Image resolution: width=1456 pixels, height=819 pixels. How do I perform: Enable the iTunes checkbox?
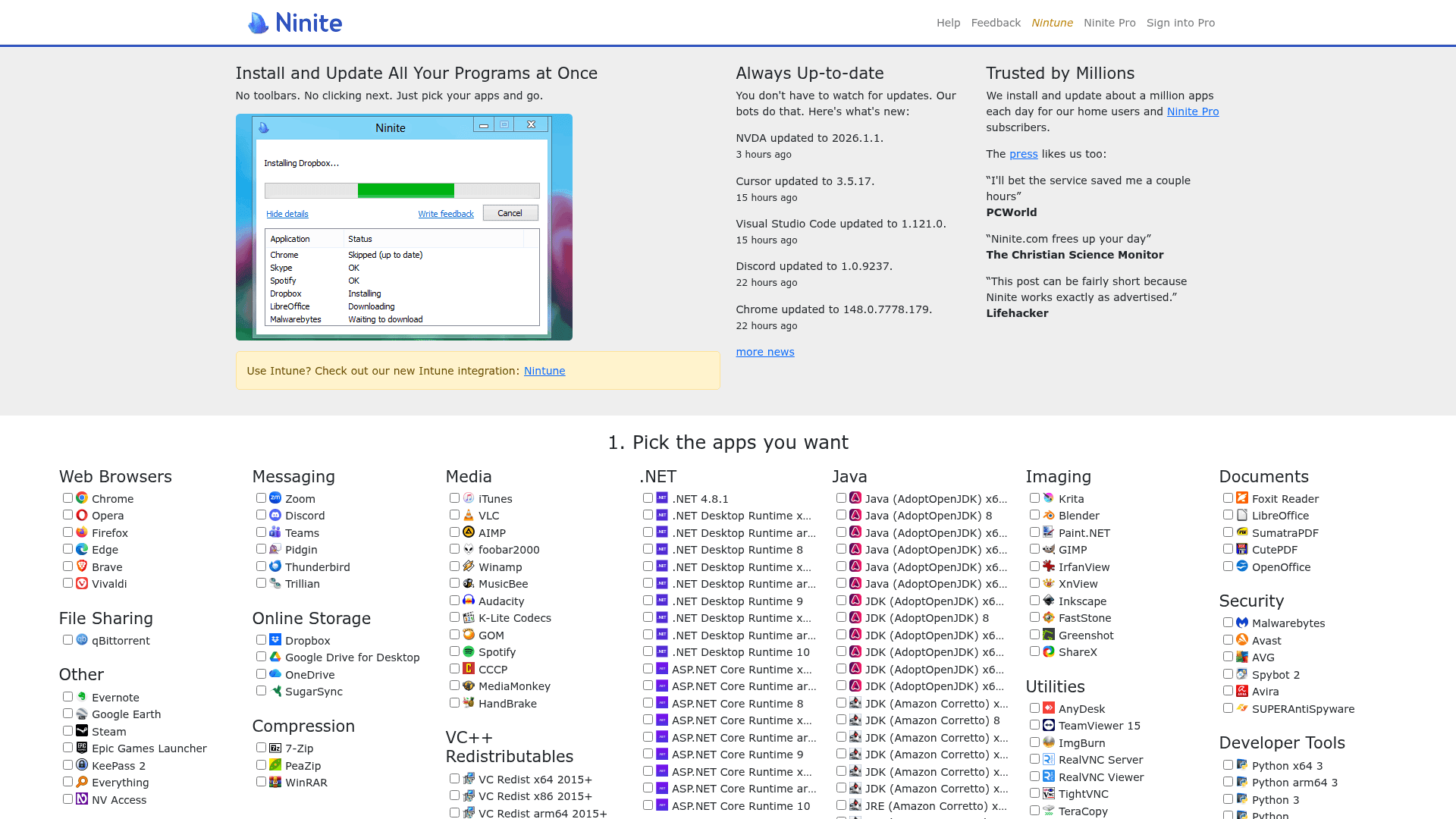pos(454,498)
